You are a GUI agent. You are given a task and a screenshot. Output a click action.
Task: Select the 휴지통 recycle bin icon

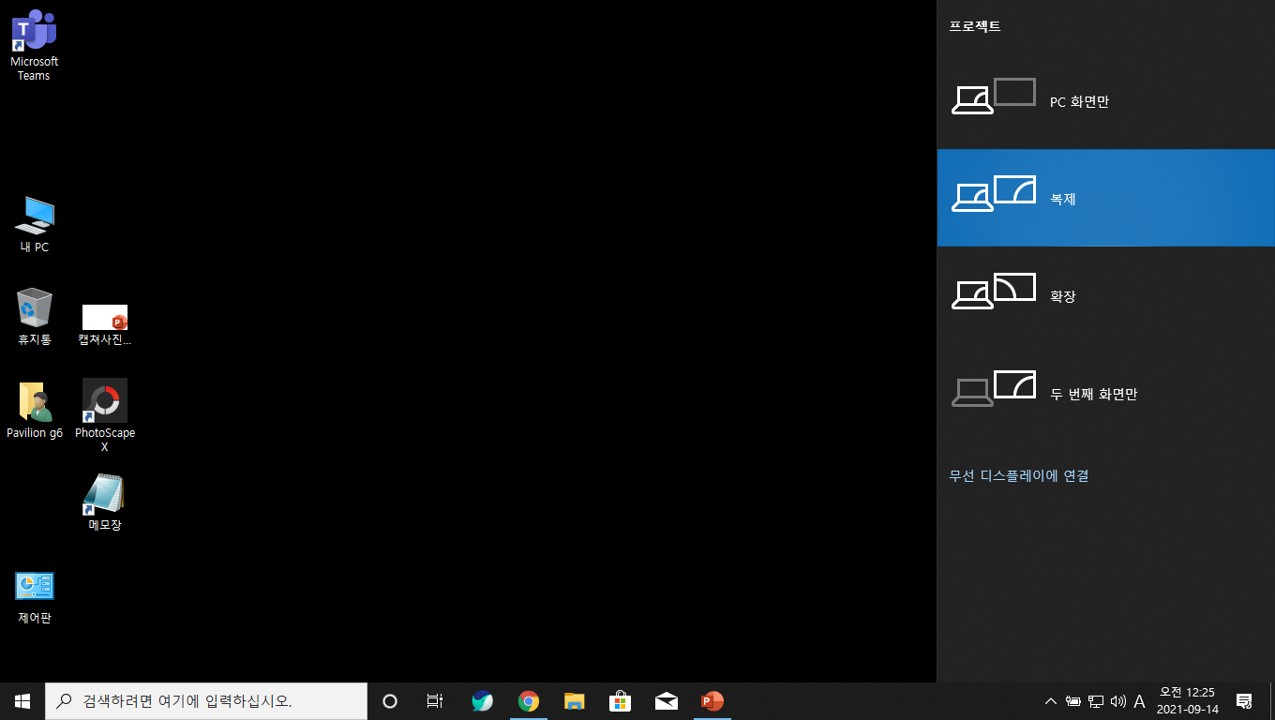(x=34, y=317)
